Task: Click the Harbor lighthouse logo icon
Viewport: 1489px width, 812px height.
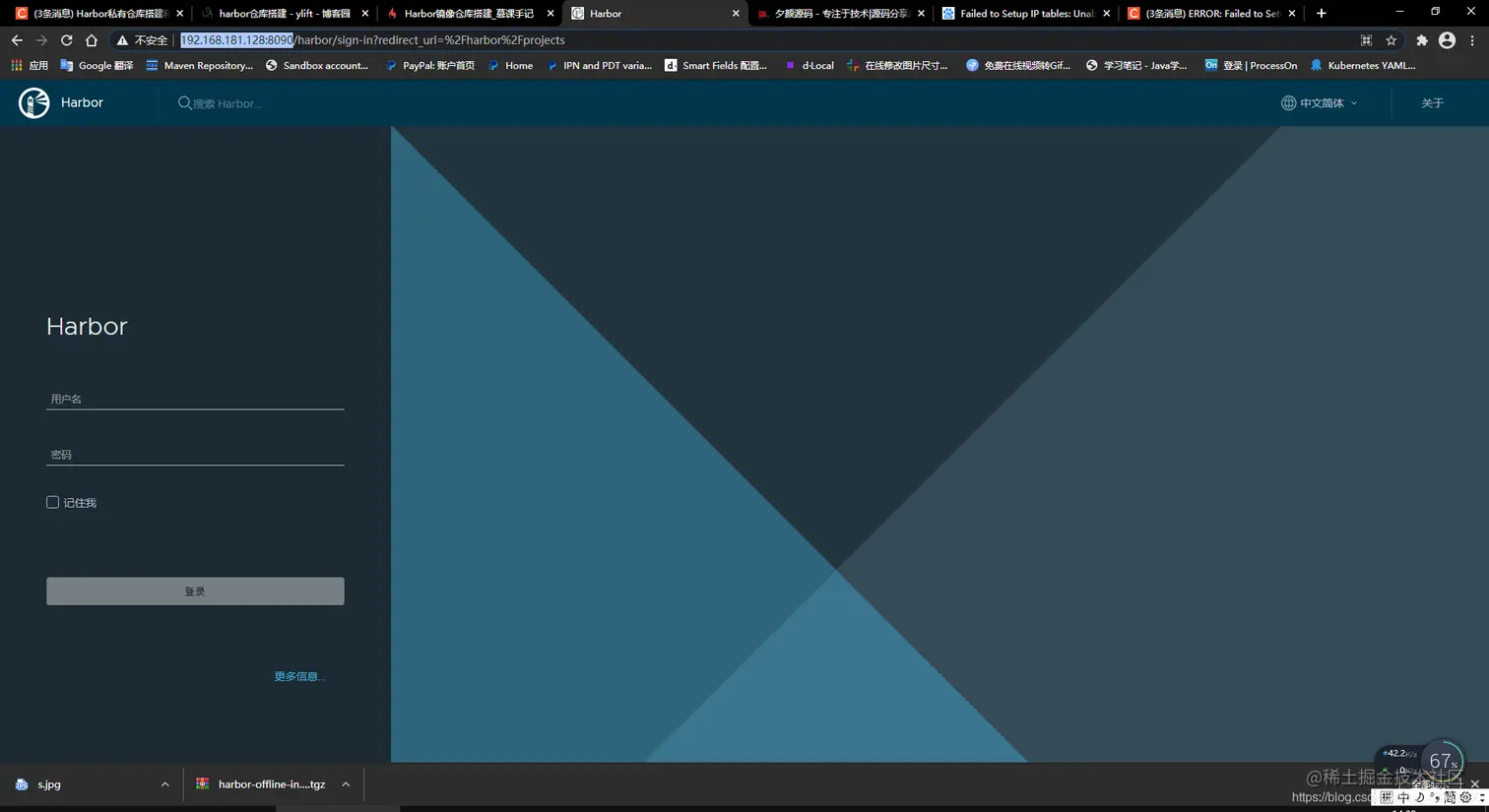Action: 33,102
